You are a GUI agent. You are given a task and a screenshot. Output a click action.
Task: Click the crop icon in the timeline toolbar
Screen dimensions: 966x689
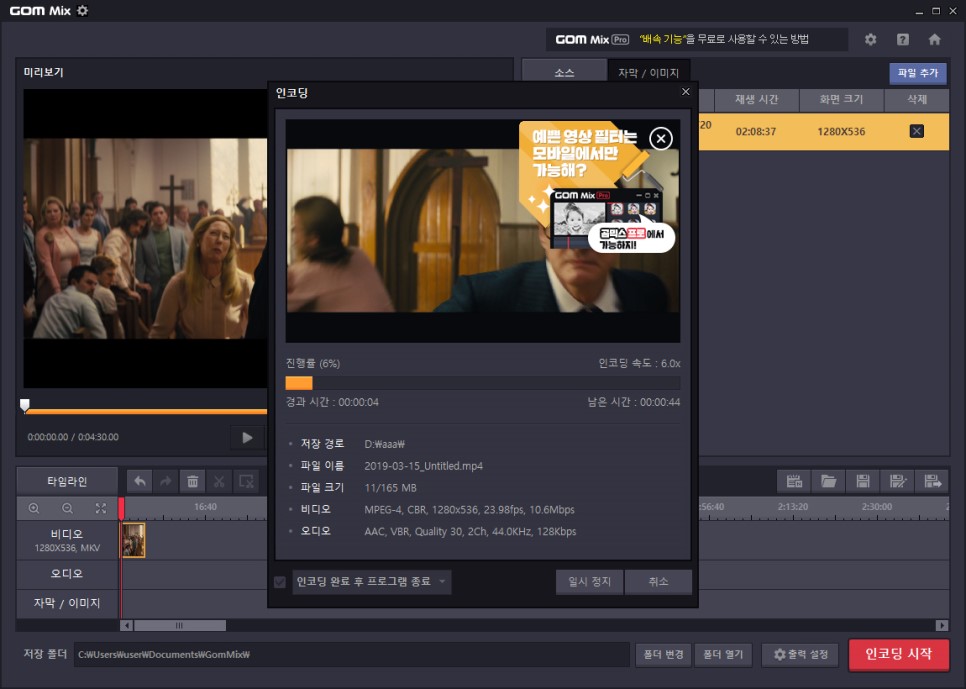246,481
